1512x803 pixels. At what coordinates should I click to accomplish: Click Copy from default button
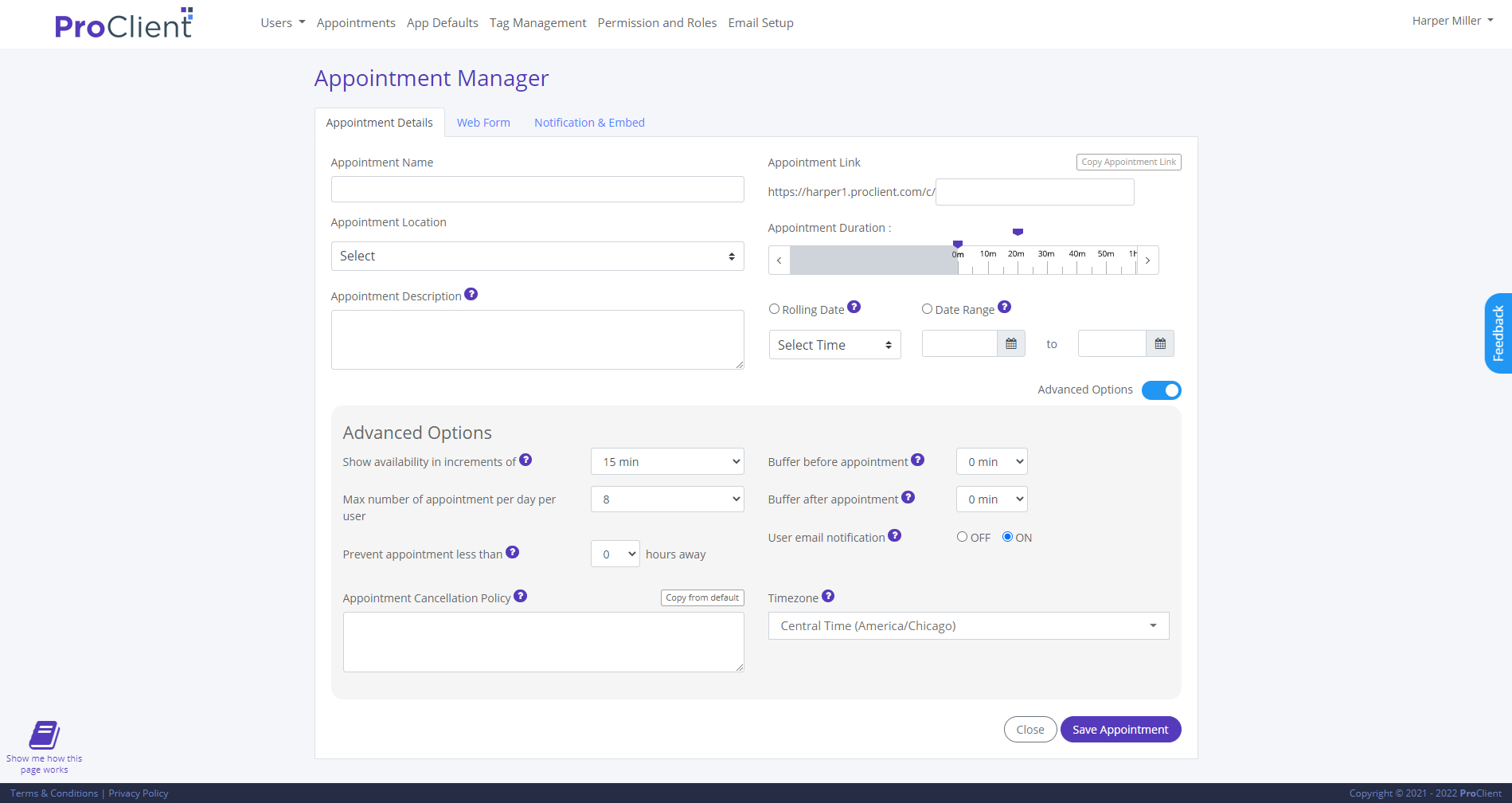[702, 597]
